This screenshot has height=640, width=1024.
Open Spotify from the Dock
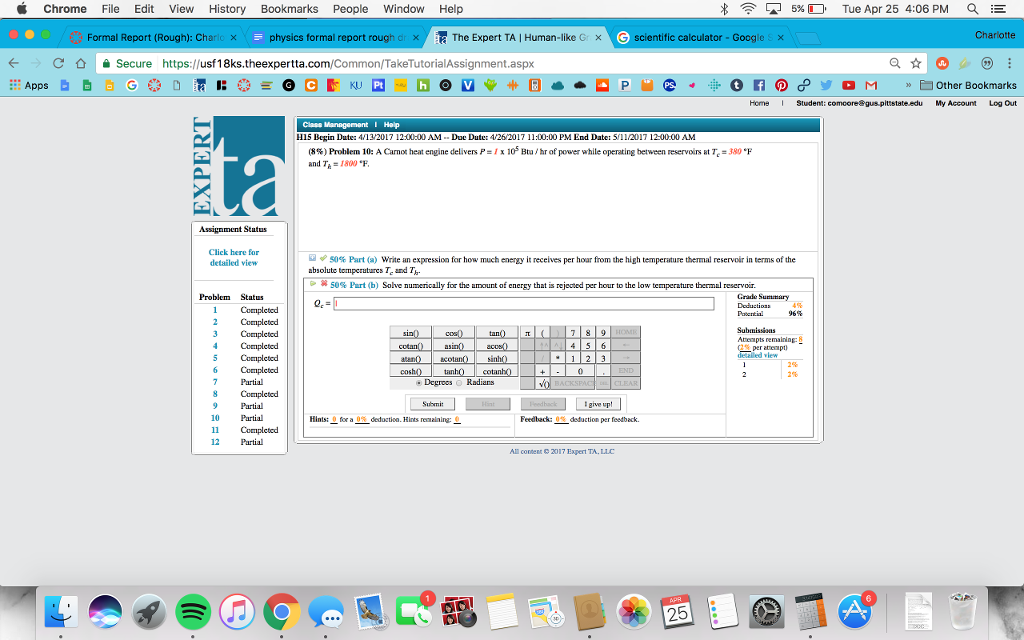(192, 610)
